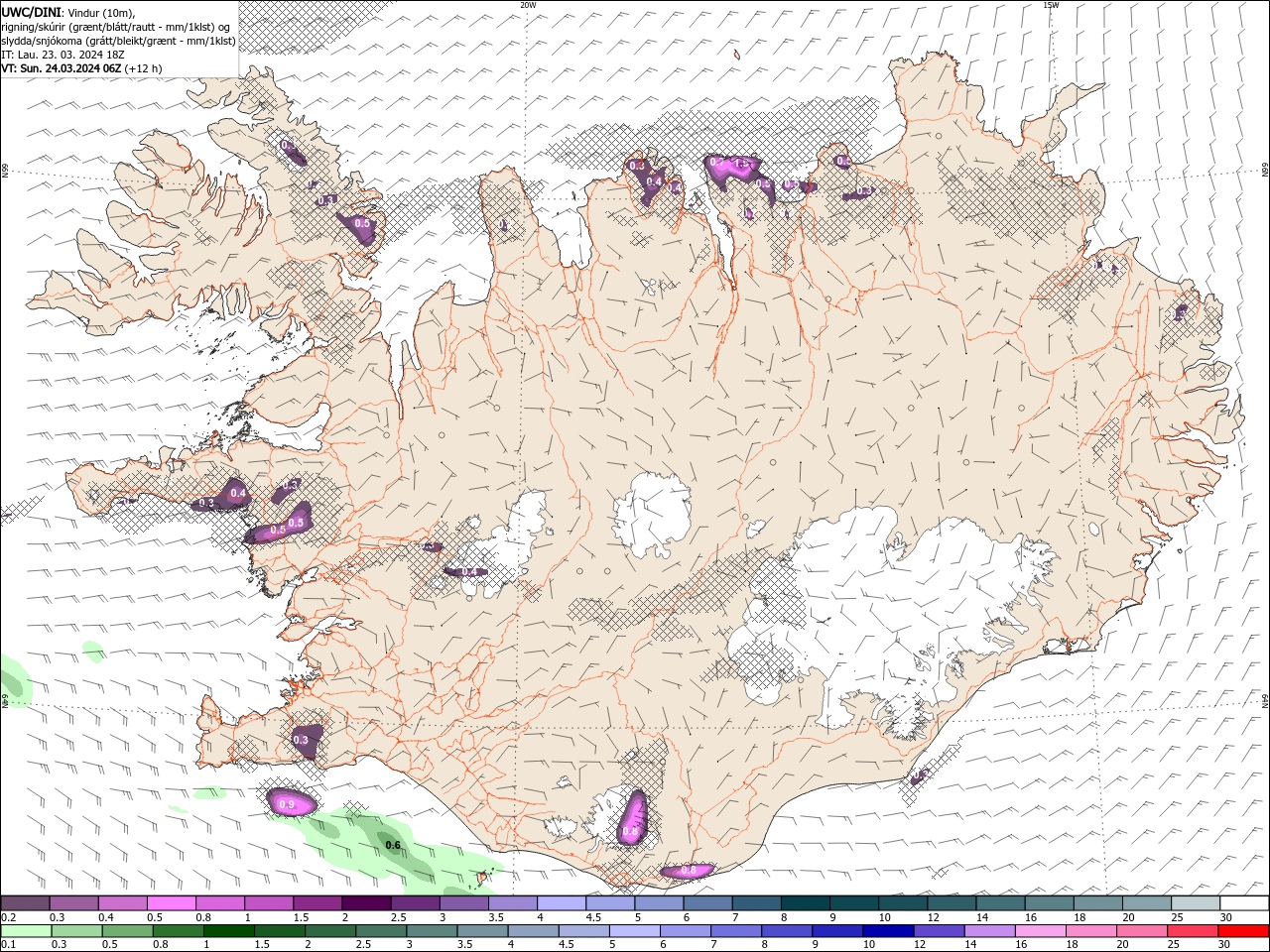Click the '4.5' tick label in the upper legend row
The height and width of the screenshot is (952, 1270).
pos(593,917)
